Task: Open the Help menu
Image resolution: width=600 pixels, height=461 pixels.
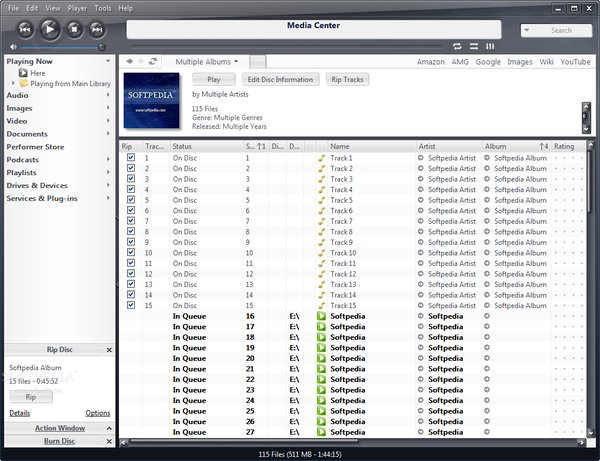Action: click(126, 8)
